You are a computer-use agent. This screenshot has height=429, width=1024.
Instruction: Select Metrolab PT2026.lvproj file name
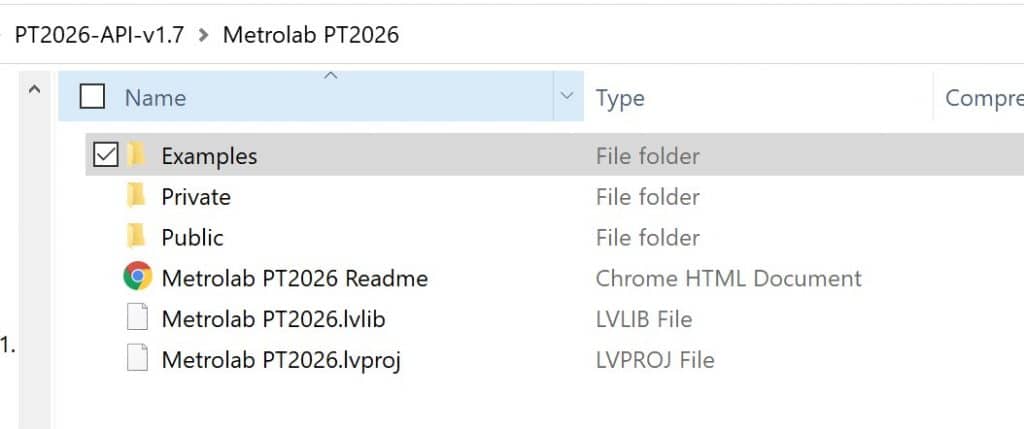[281, 360]
